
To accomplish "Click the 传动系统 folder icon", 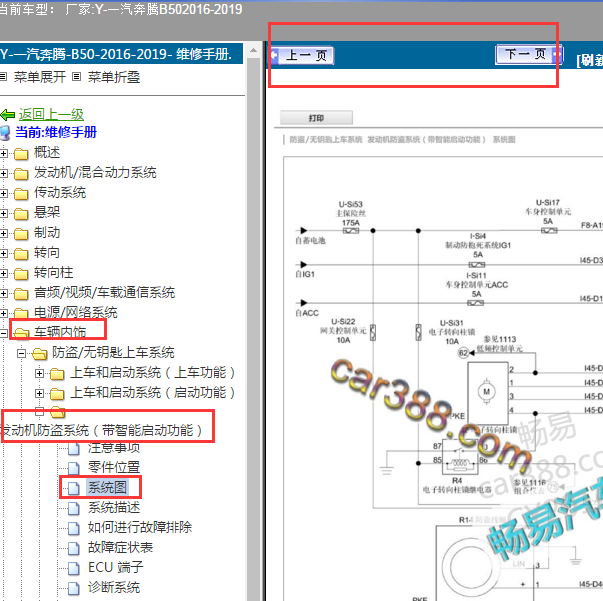I will pos(22,194).
